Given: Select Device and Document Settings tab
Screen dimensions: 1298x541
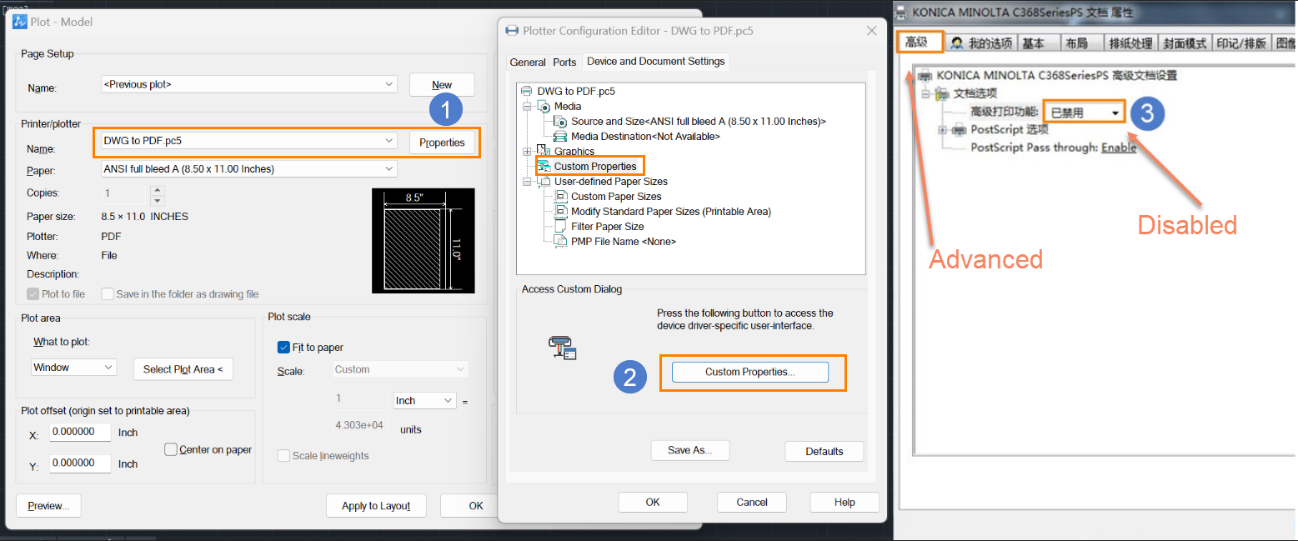Looking at the screenshot, I should pyautogui.click(x=656, y=61).
